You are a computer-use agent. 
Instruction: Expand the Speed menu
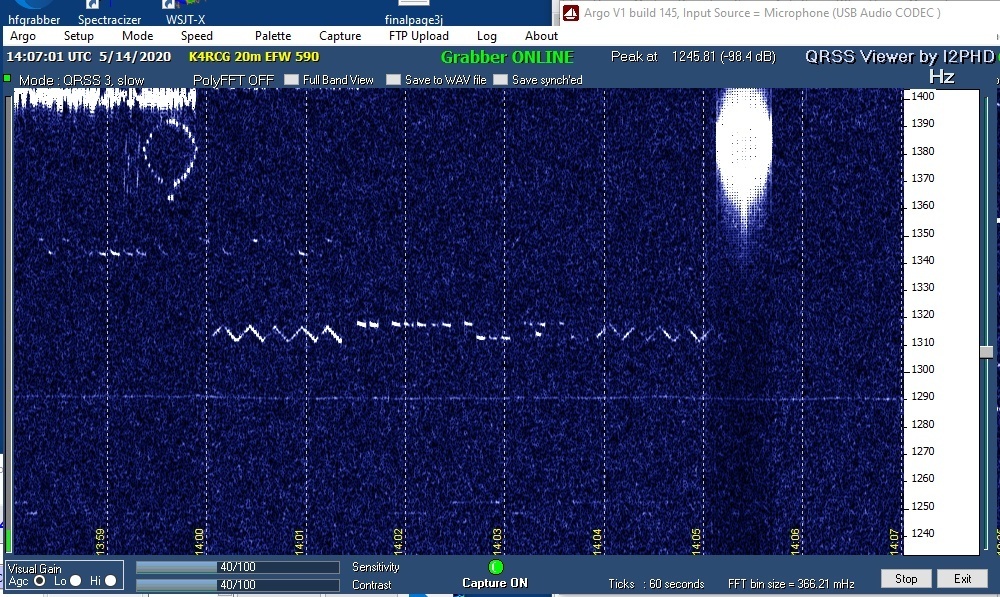pyautogui.click(x=197, y=36)
